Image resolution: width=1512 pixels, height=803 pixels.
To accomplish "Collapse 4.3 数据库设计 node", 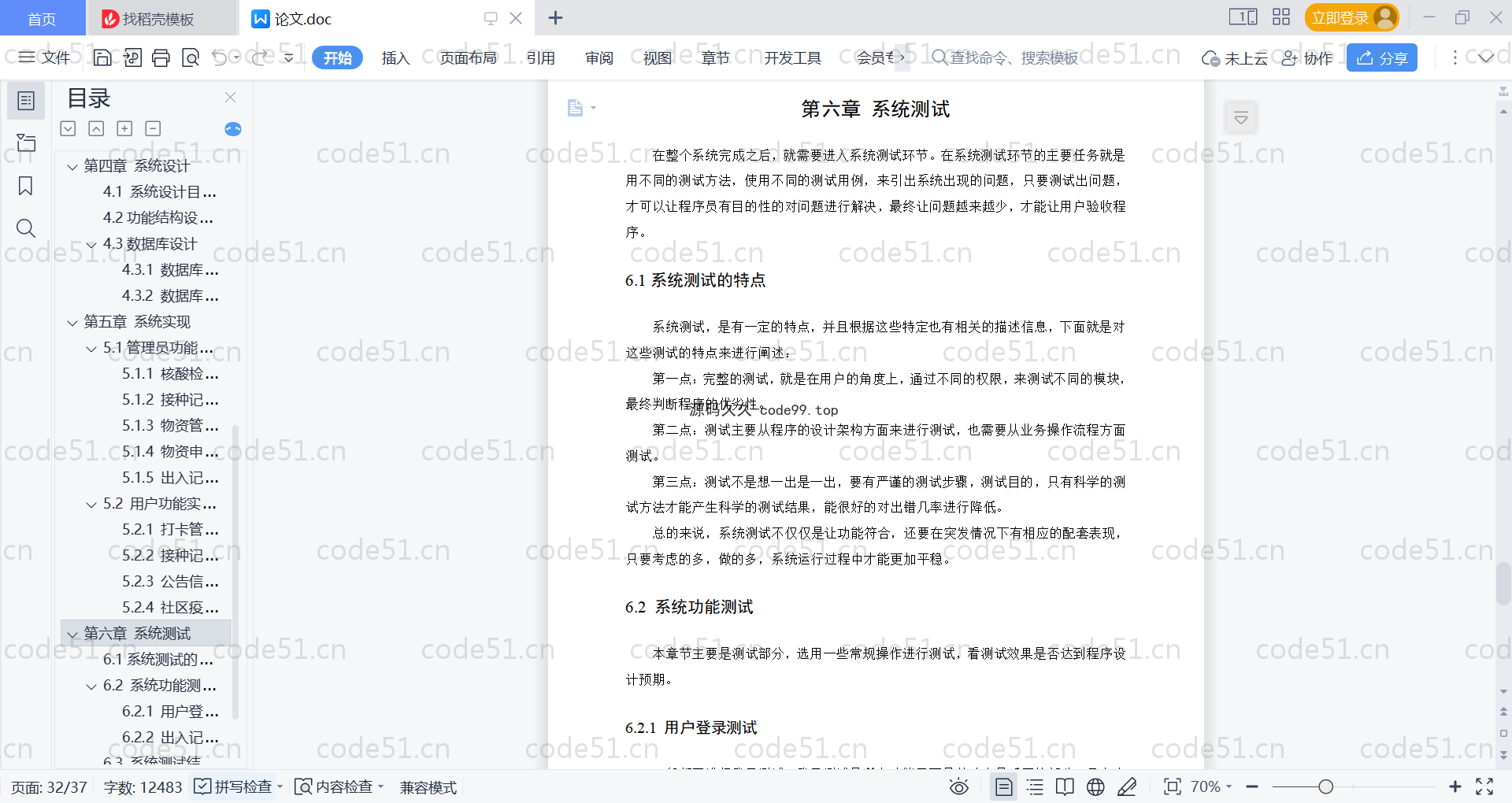I will tap(91, 244).
